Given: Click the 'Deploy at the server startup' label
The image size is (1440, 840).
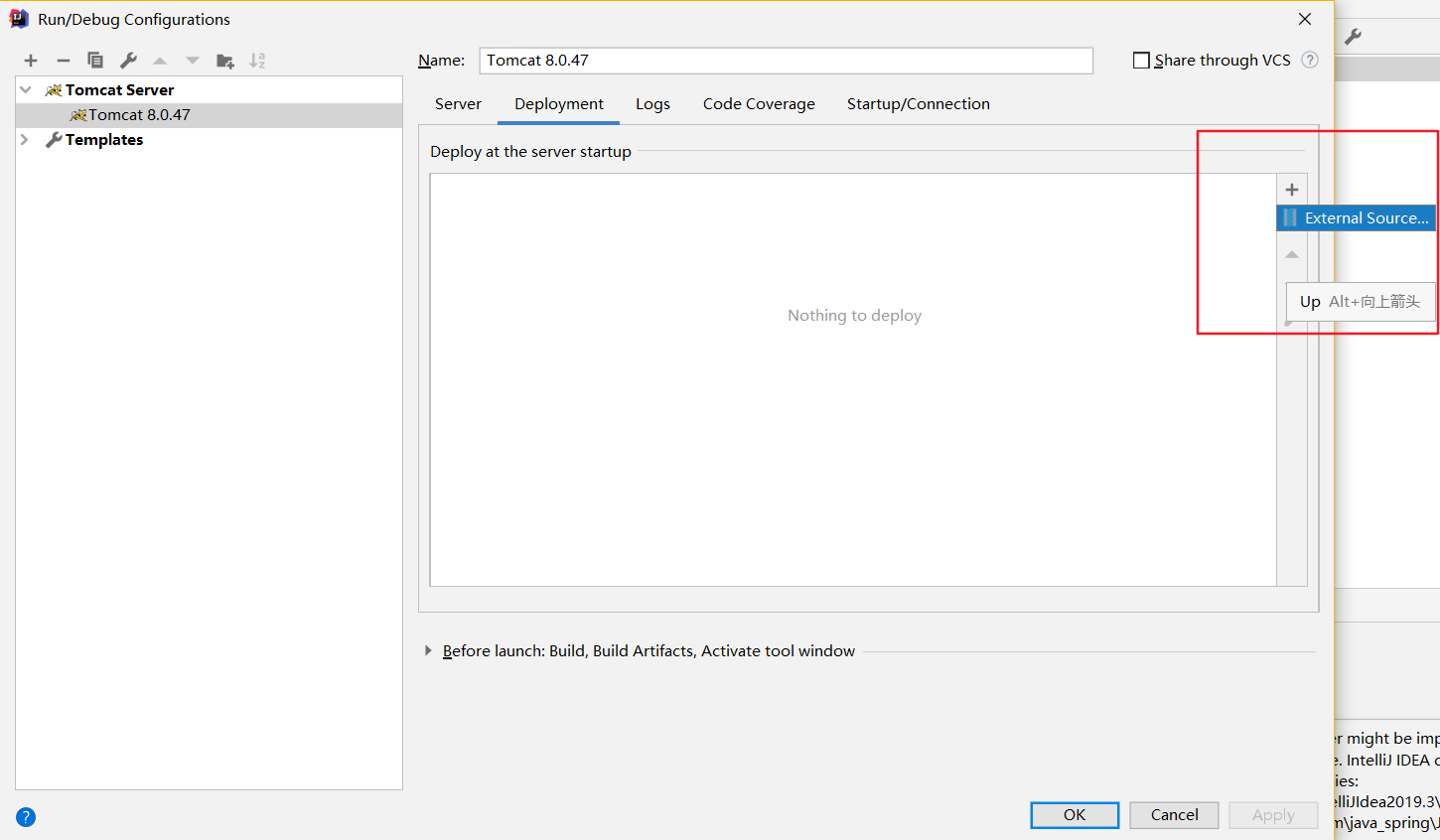Looking at the screenshot, I should pyautogui.click(x=530, y=152).
